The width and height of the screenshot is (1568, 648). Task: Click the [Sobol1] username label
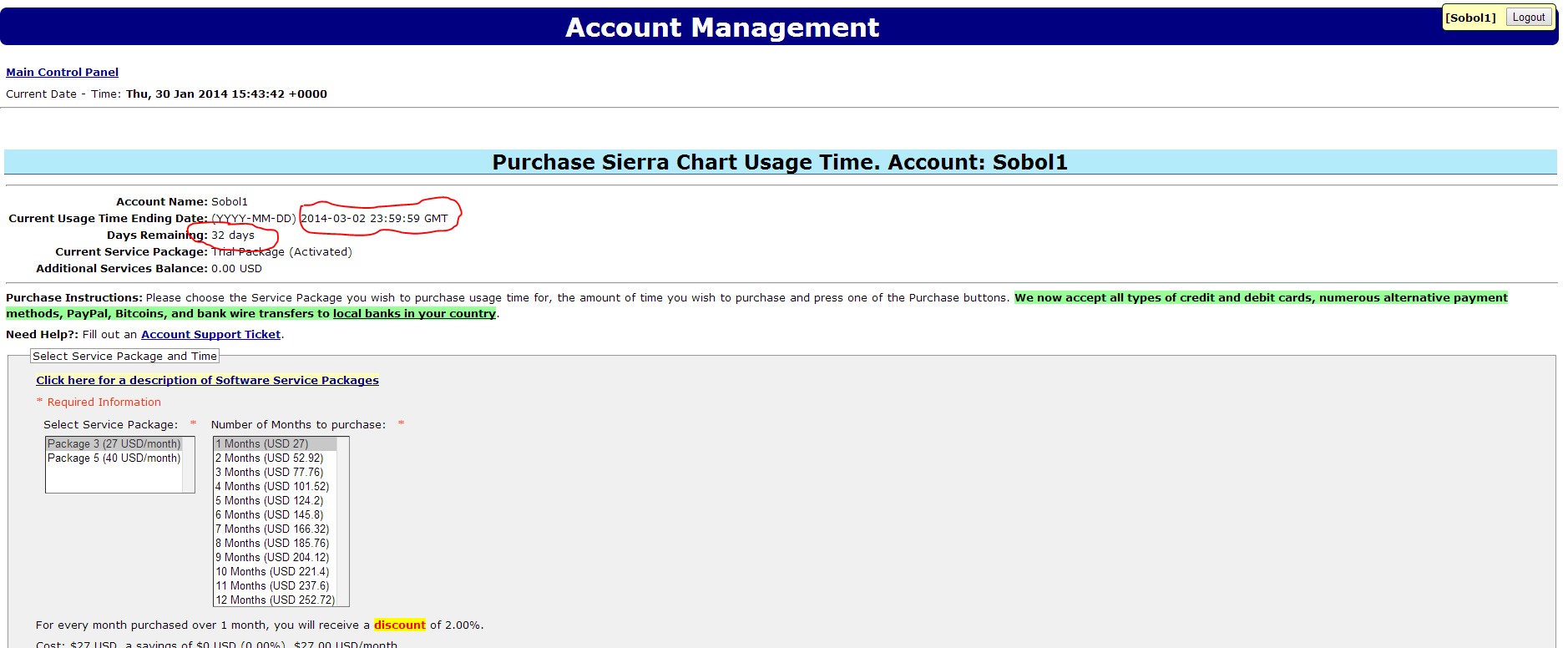(x=1470, y=18)
